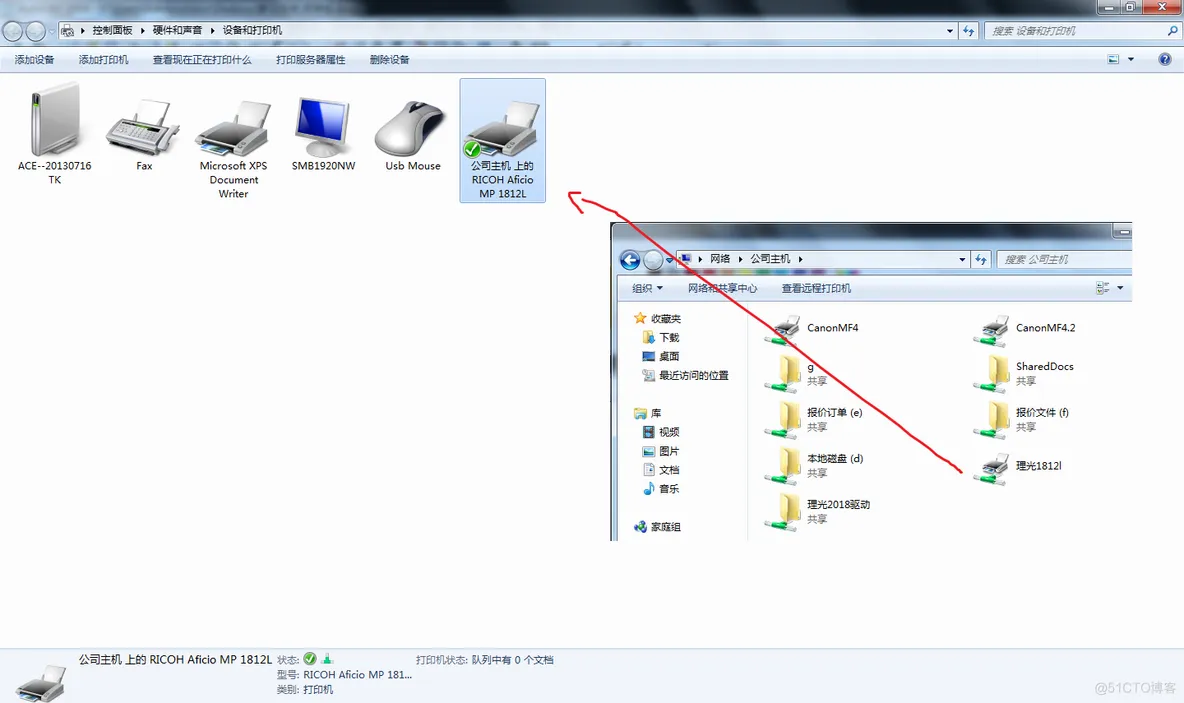The image size is (1184, 703).
Task: Open the view options dropdown arrow in main toolbar
Action: 1130,60
